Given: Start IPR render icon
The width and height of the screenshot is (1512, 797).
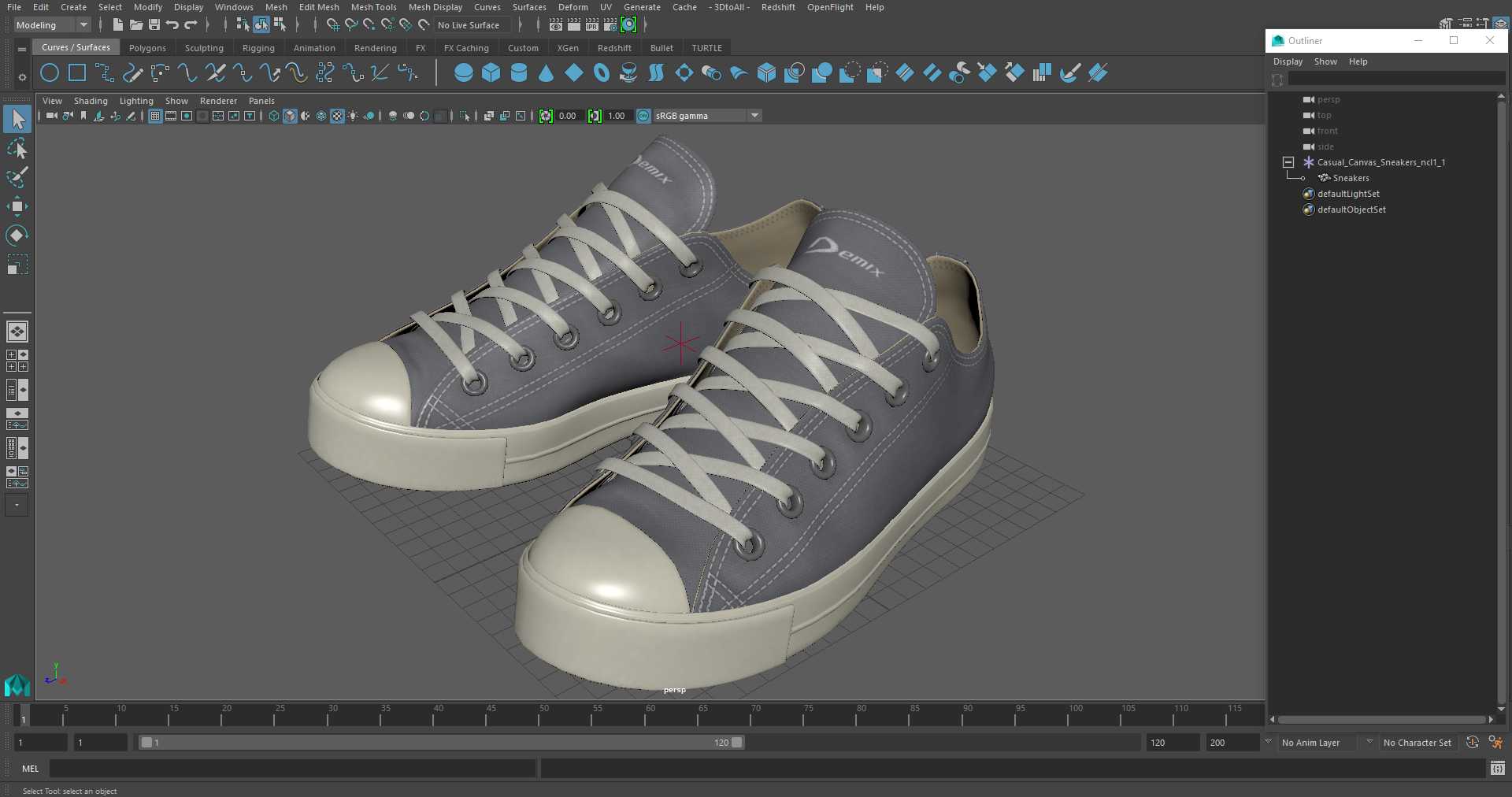Looking at the screenshot, I should pos(592,25).
